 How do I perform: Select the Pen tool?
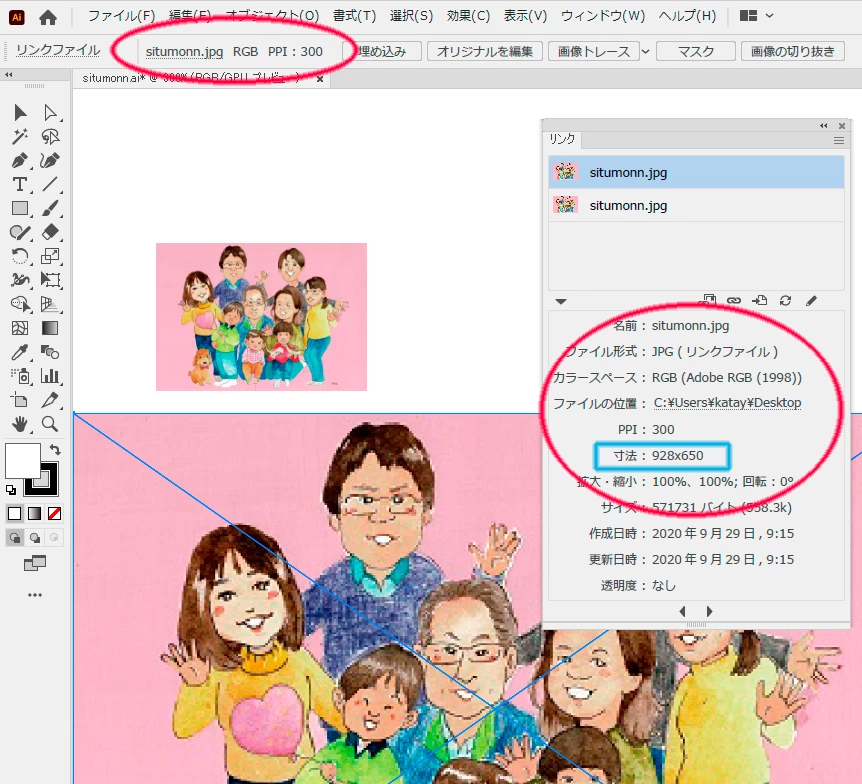click(20, 161)
